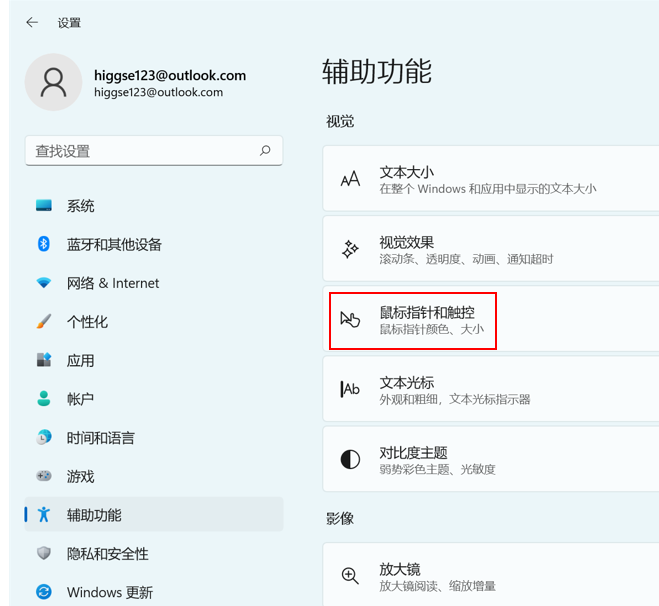The image size is (659, 606).
Task: Click the personalization paintbrush icon
Action: tap(44, 322)
